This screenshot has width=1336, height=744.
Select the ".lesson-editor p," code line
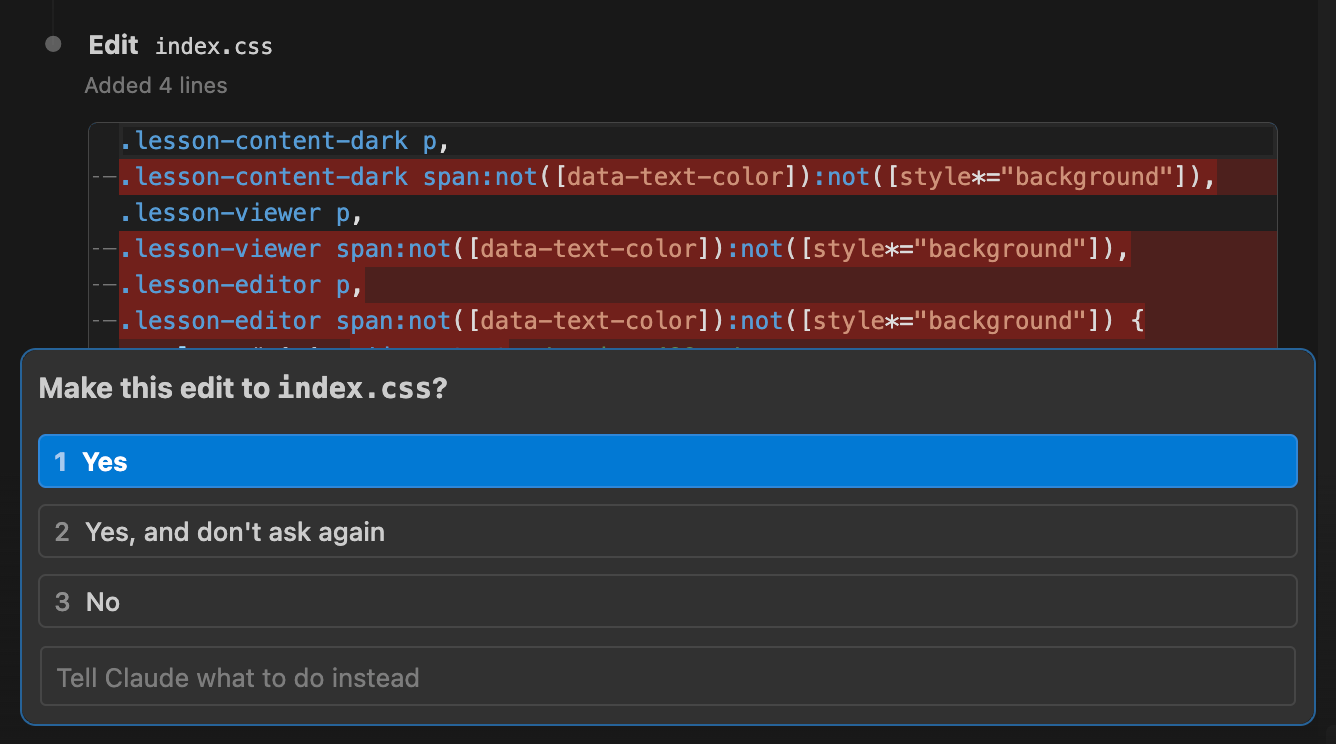(240, 285)
